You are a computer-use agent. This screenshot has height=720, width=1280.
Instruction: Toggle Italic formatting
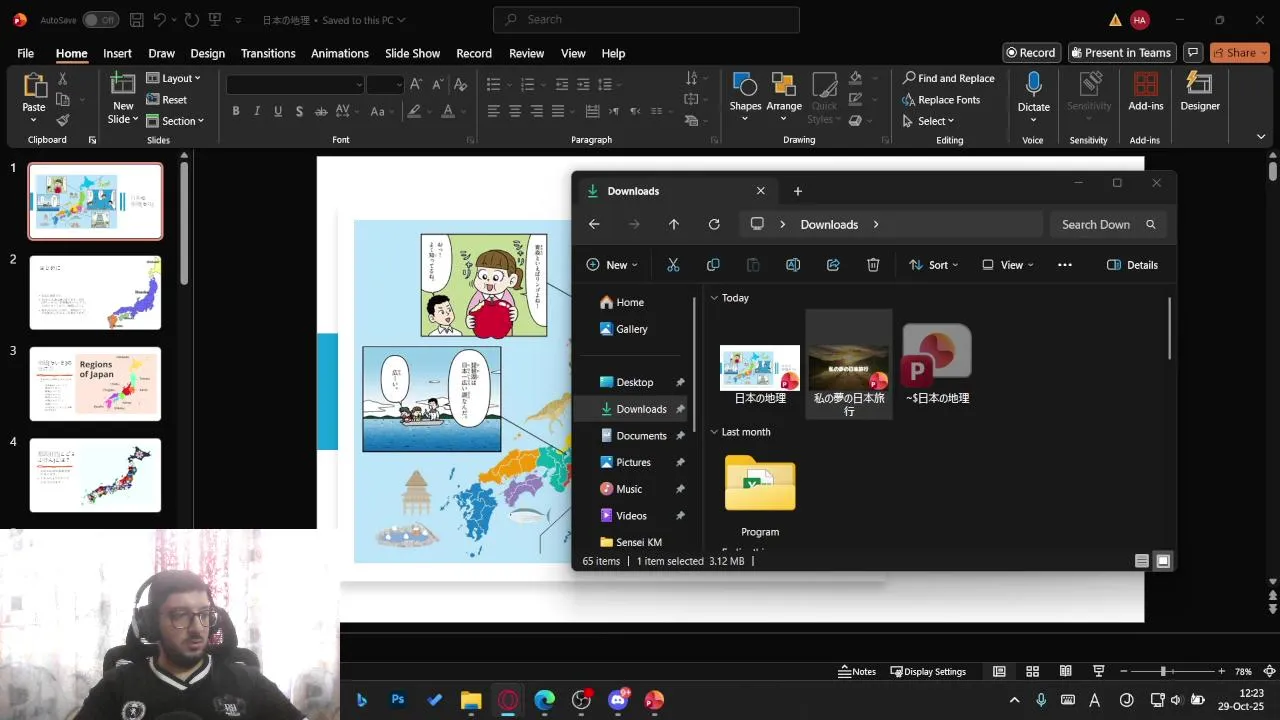click(x=257, y=111)
